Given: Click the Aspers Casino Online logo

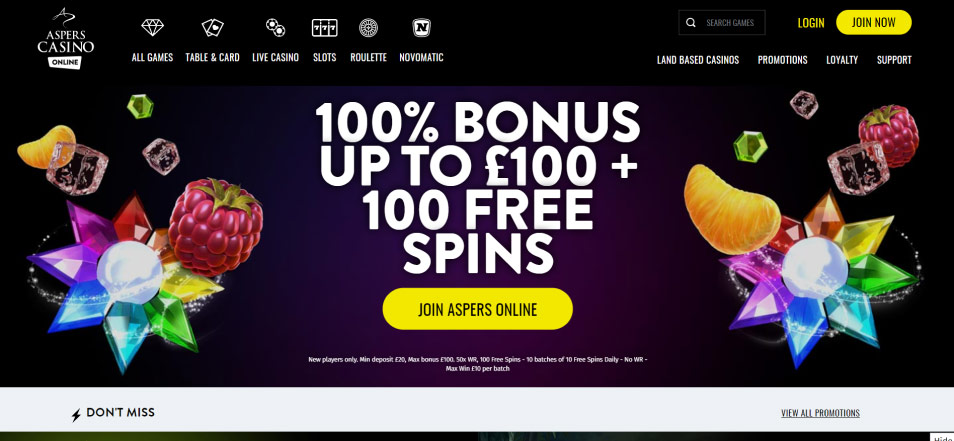Looking at the screenshot, I should click(66, 37).
